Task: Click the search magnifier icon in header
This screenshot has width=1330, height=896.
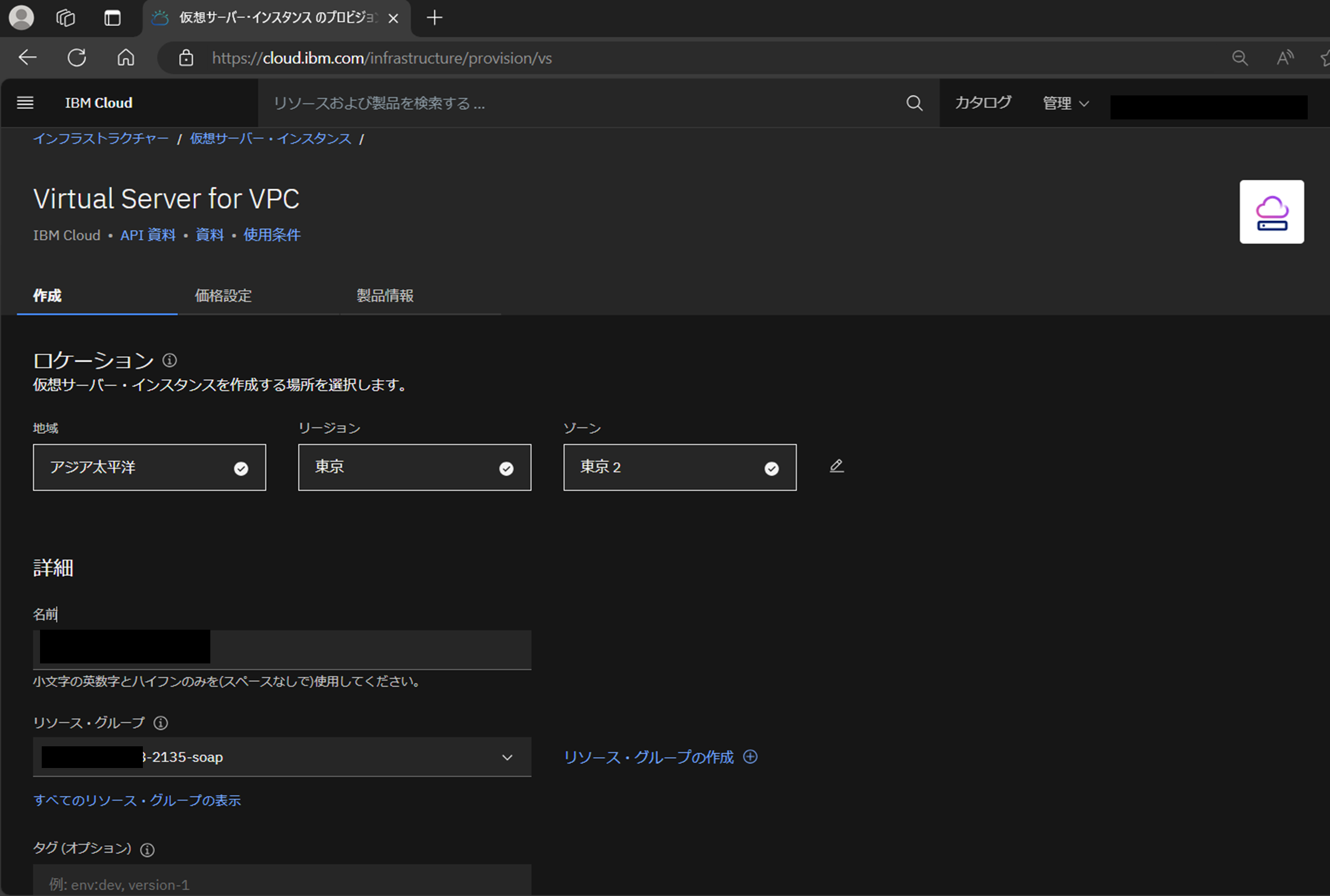Action: 914,103
